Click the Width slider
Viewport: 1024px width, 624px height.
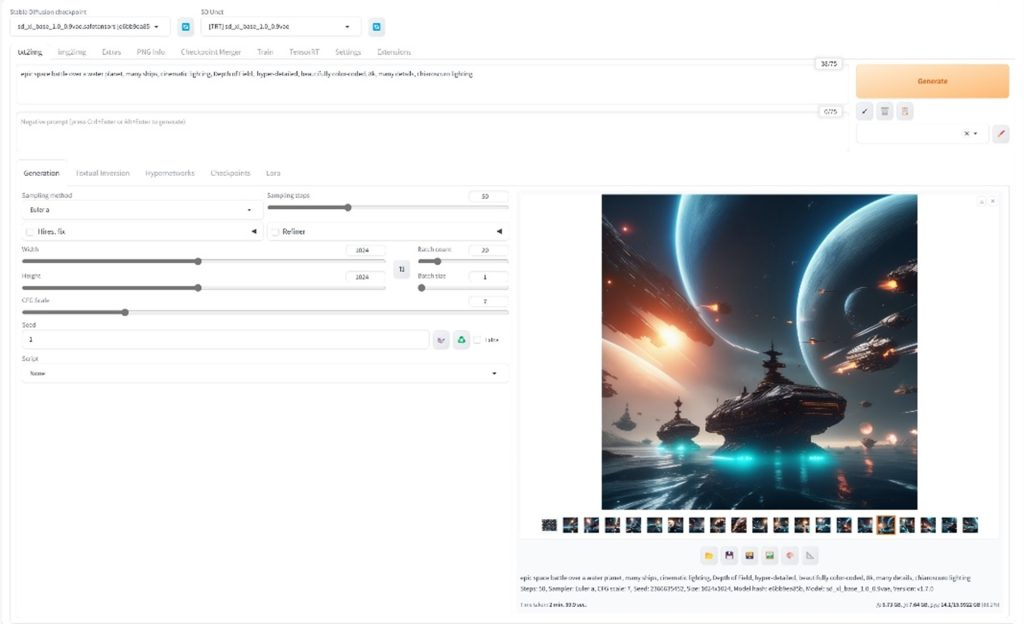[x=203, y=261]
